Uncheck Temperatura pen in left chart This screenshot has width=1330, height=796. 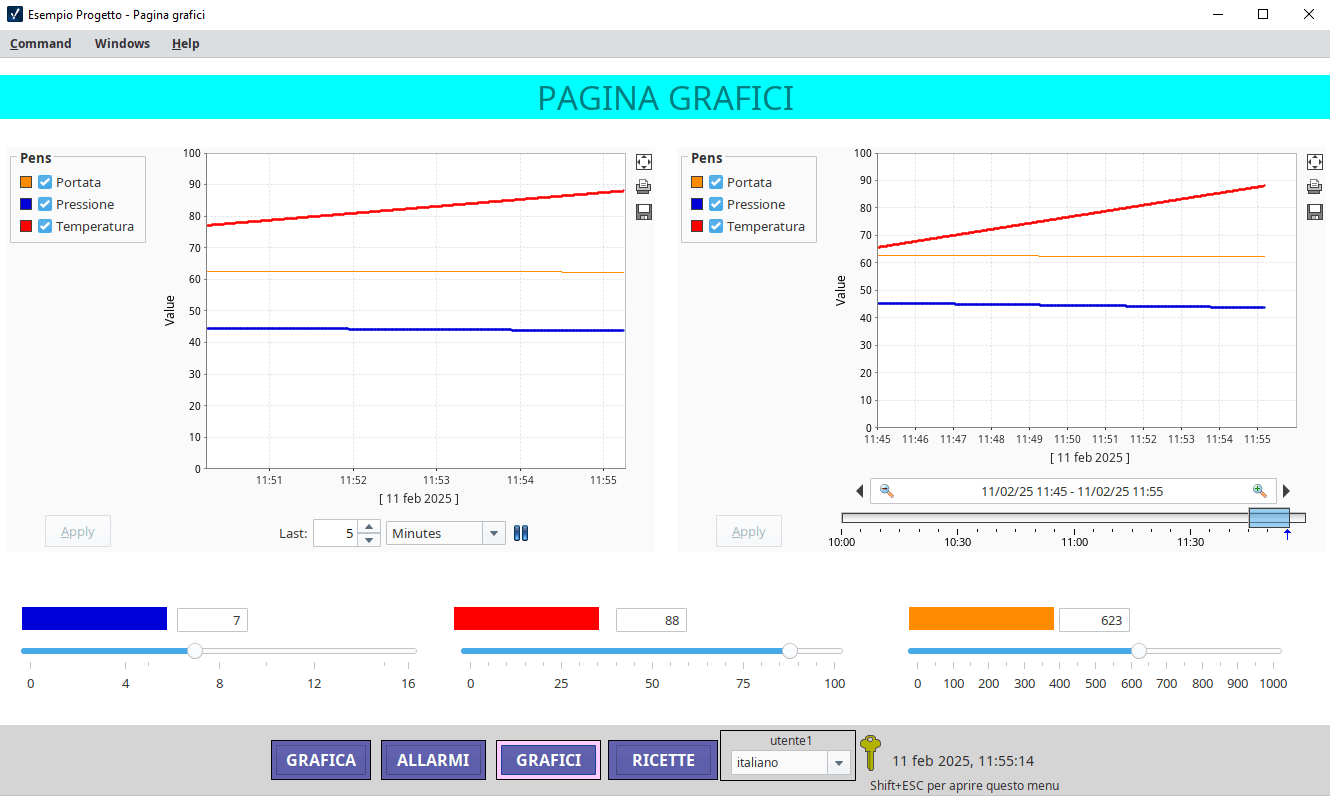point(45,226)
